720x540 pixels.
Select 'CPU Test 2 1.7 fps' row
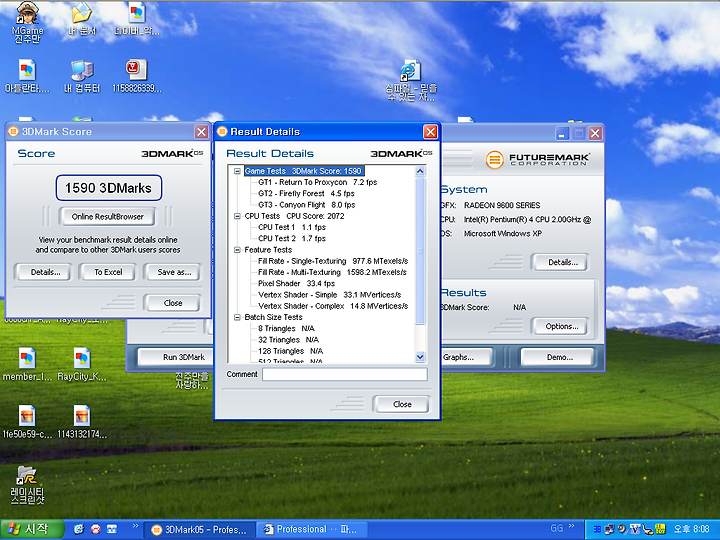[292, 238]
